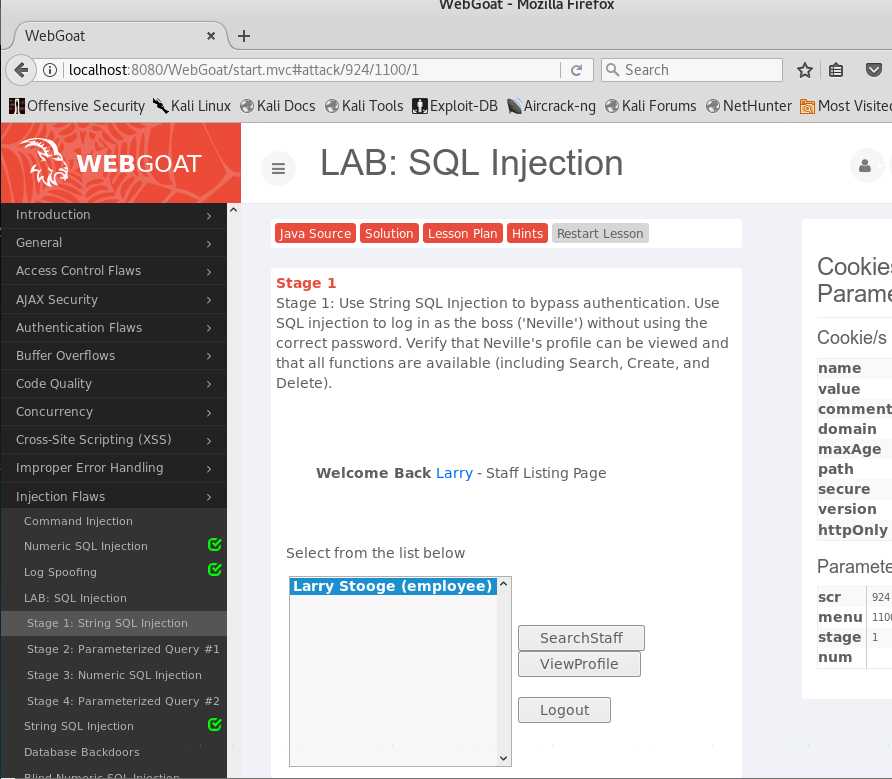
Task: Click green checkmark next to Numeric SQL Injection
Action: tap(214, 545)
